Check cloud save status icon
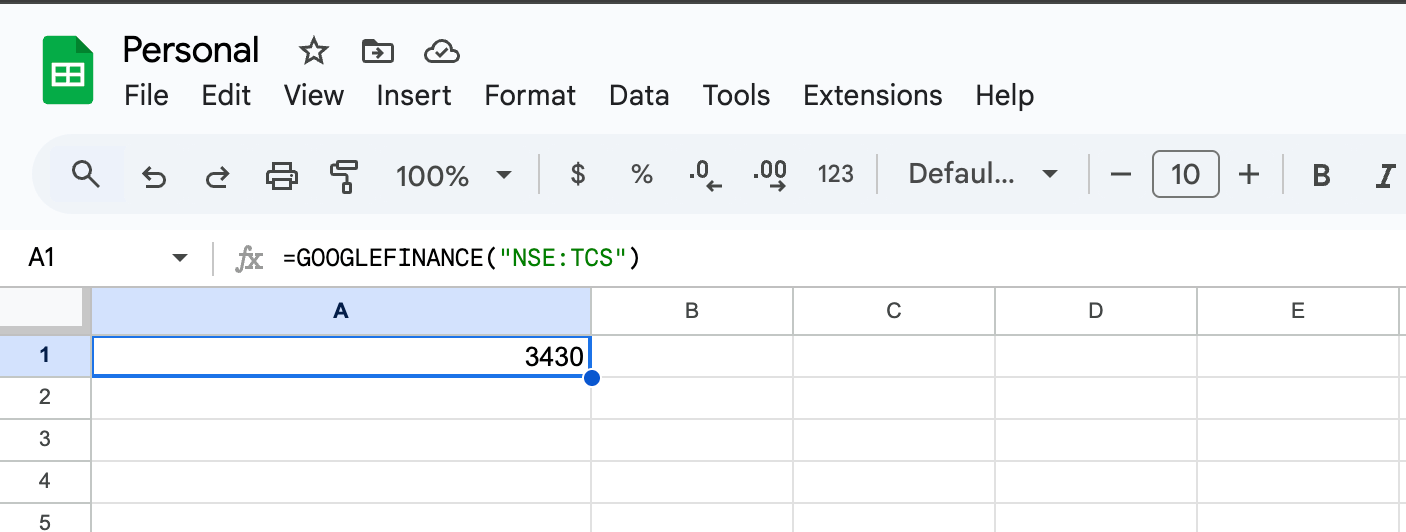This screenshot has width=1406, height=532. pyautogui.click(x=441, y=51)
